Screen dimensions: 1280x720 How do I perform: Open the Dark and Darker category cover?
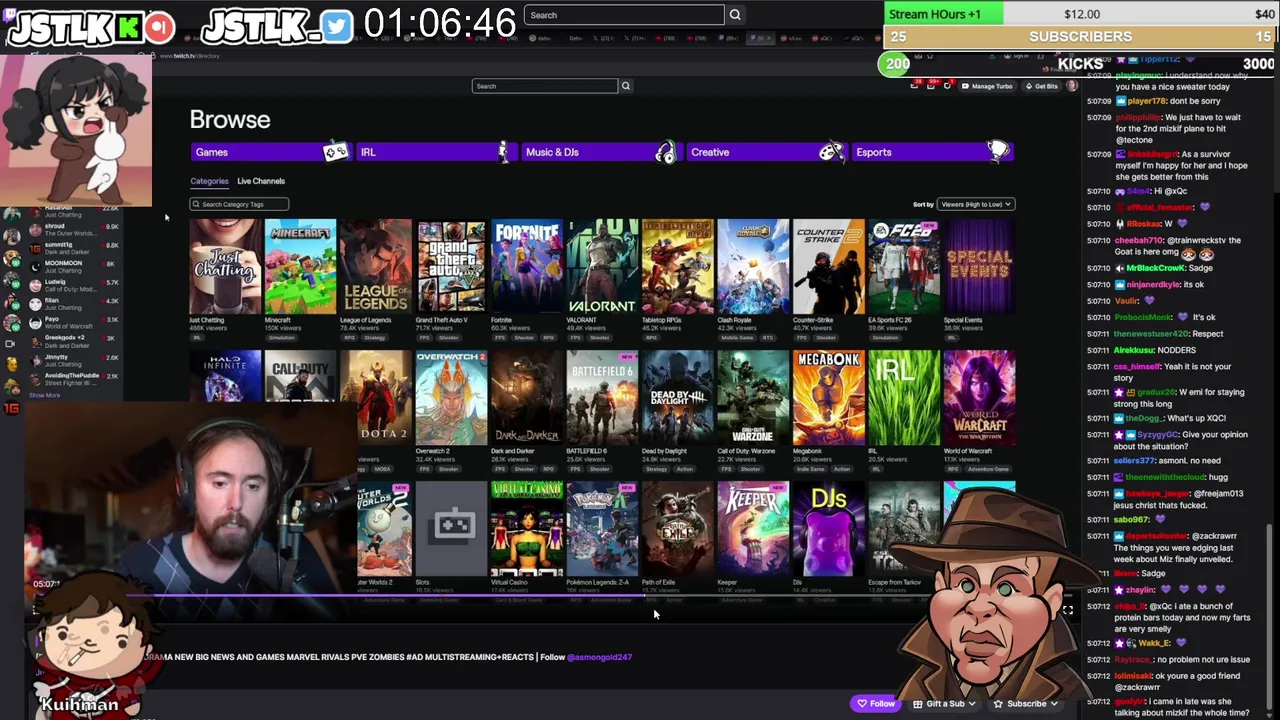coord(526,397)
